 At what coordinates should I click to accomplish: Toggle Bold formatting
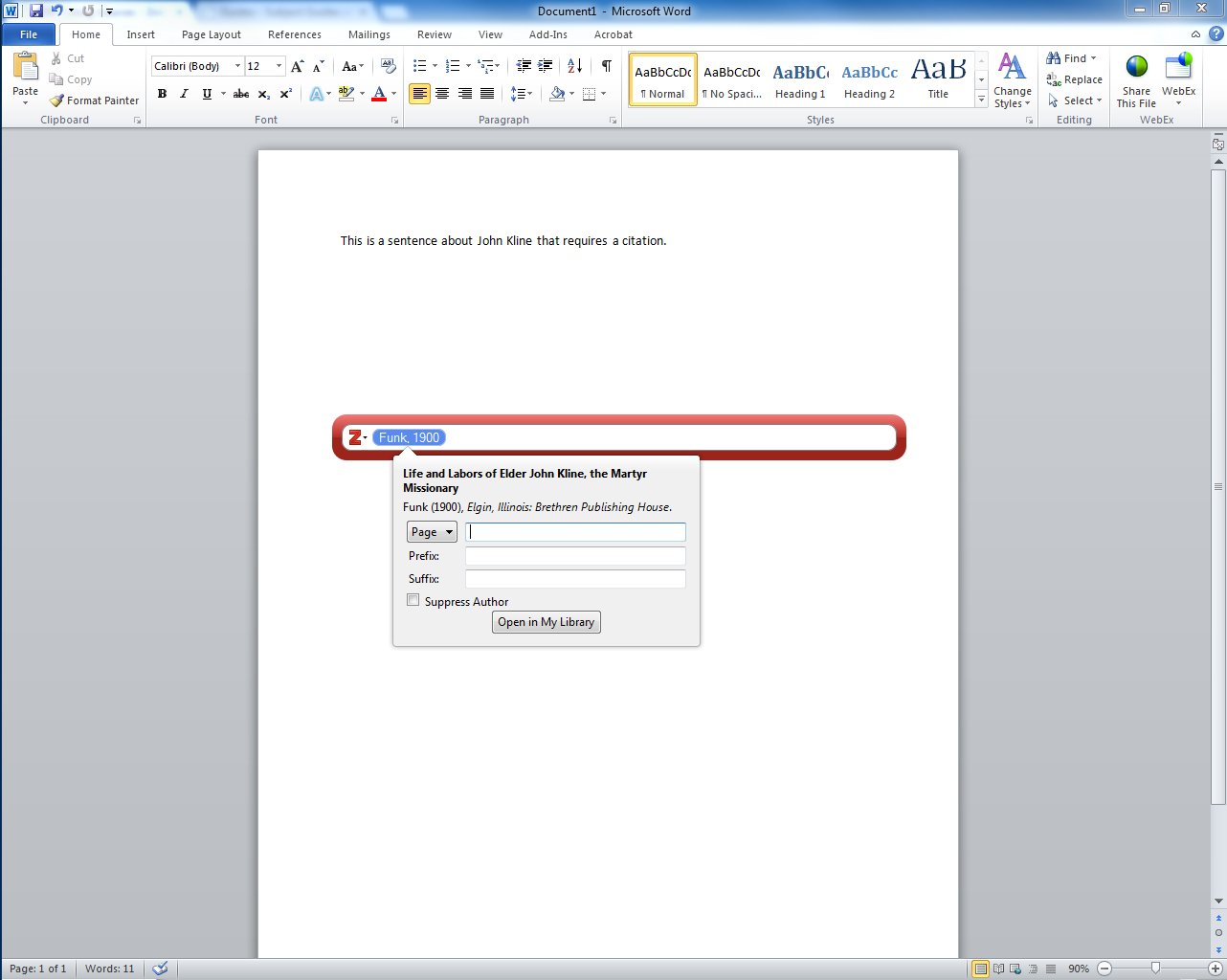point(162,94)
